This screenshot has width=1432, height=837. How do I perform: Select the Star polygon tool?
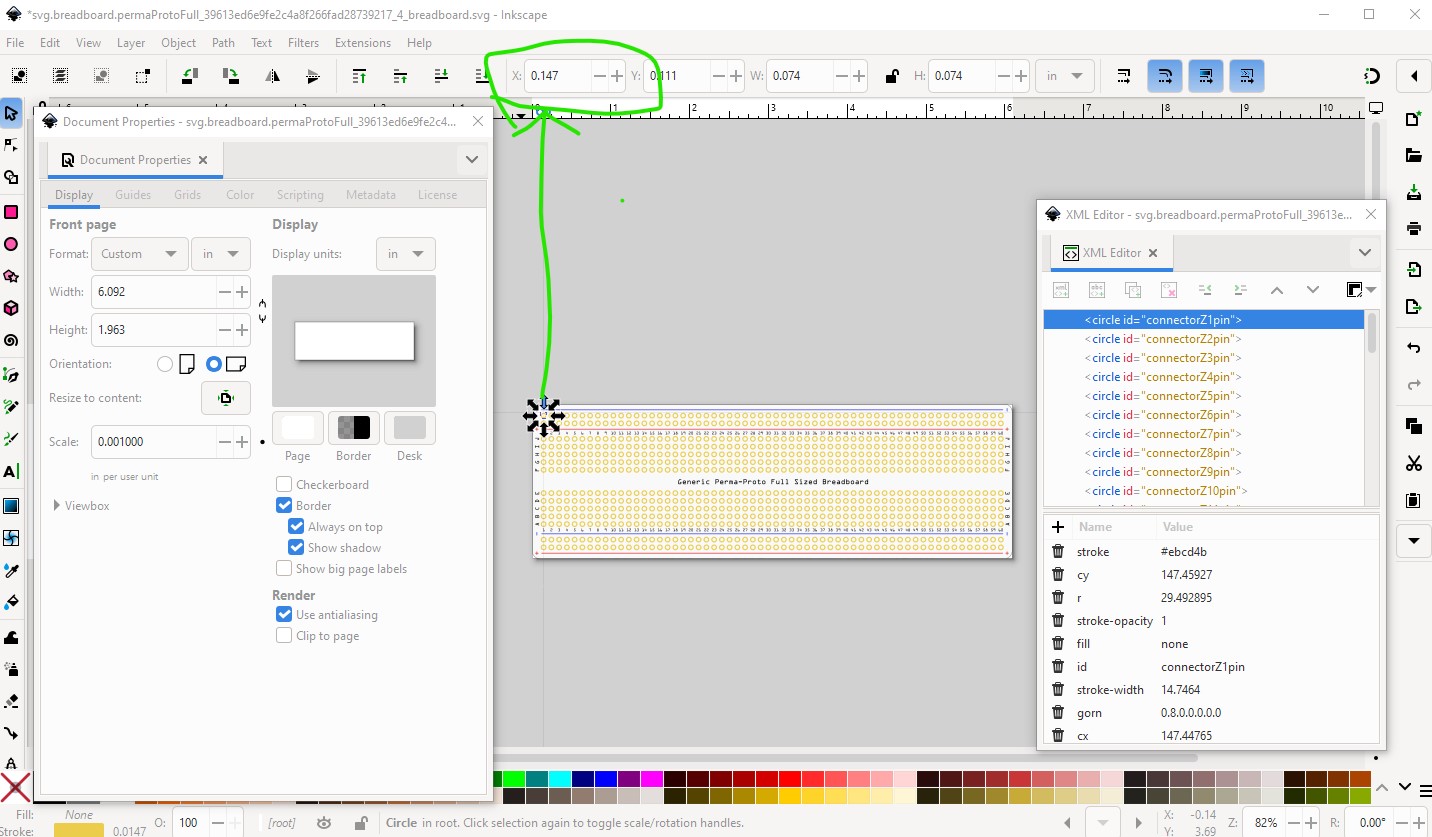(11, 276)
